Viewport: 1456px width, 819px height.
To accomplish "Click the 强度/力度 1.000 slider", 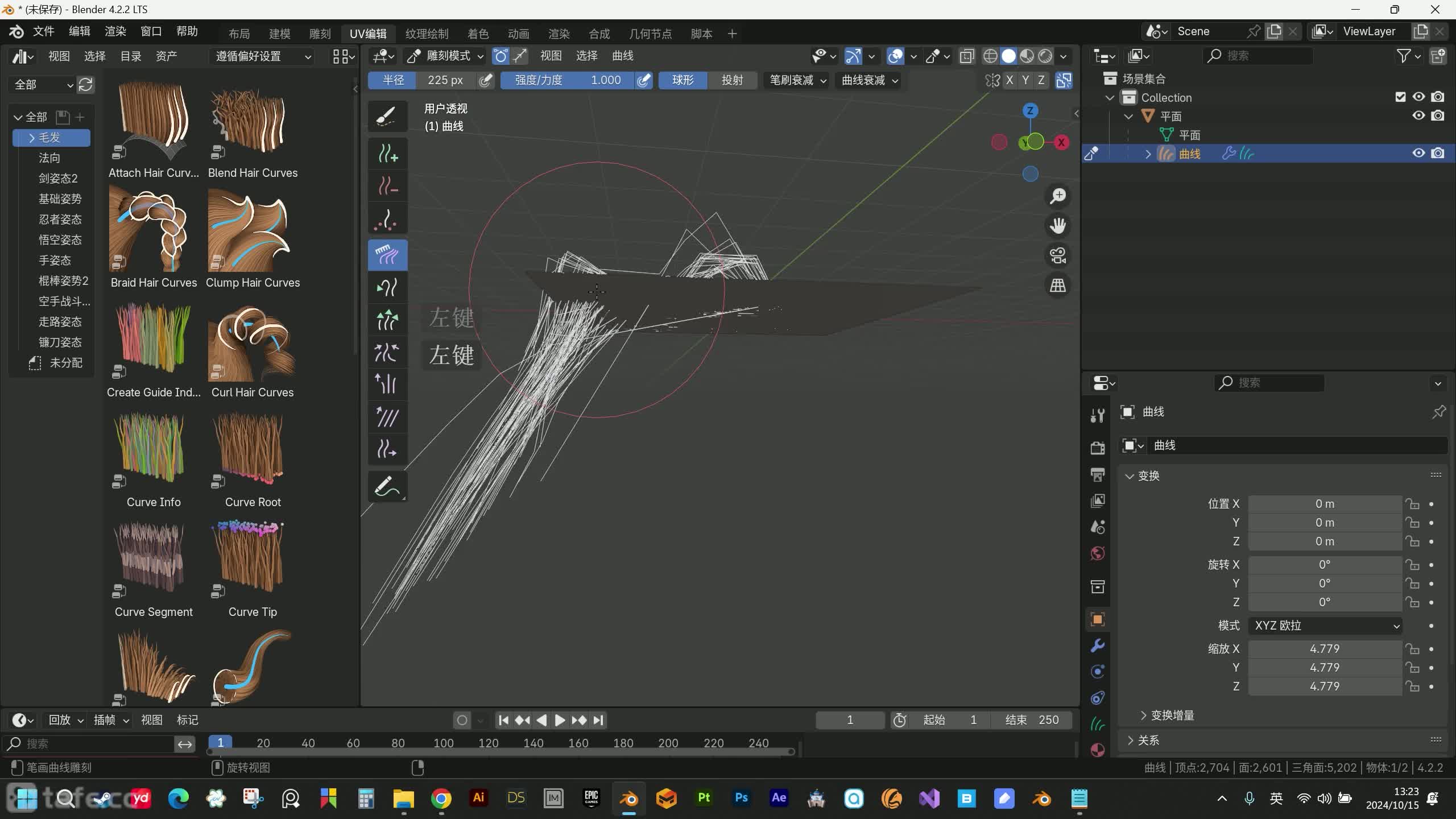I will point(567,80).
